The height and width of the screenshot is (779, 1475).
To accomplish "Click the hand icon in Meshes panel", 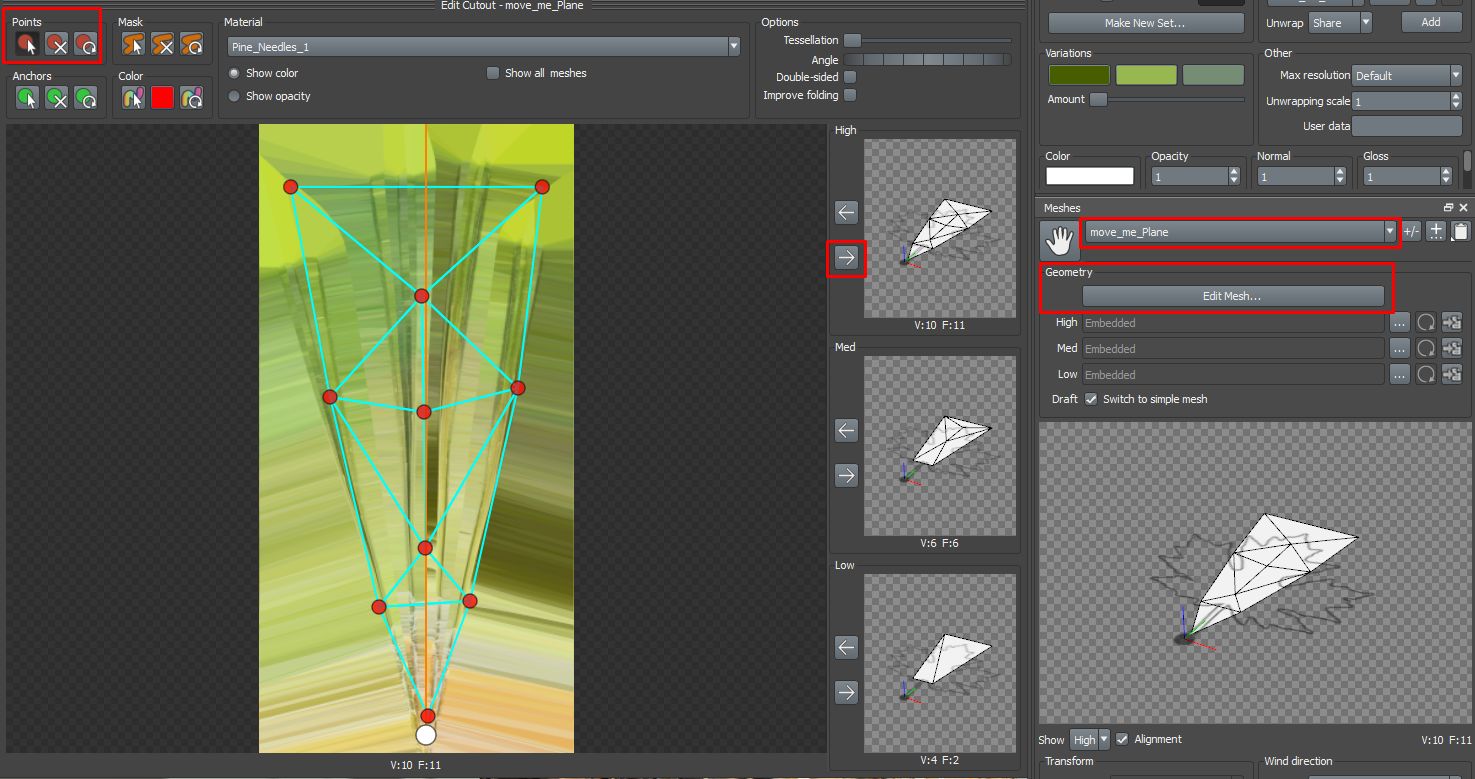I will 1059,240.
